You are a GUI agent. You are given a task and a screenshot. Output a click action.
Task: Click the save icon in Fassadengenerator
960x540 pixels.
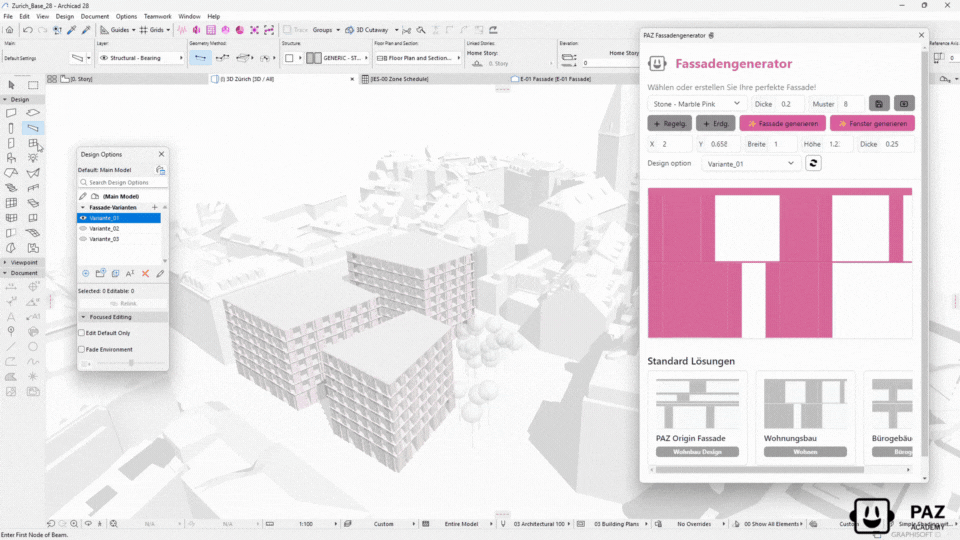(x=879, y=104)
